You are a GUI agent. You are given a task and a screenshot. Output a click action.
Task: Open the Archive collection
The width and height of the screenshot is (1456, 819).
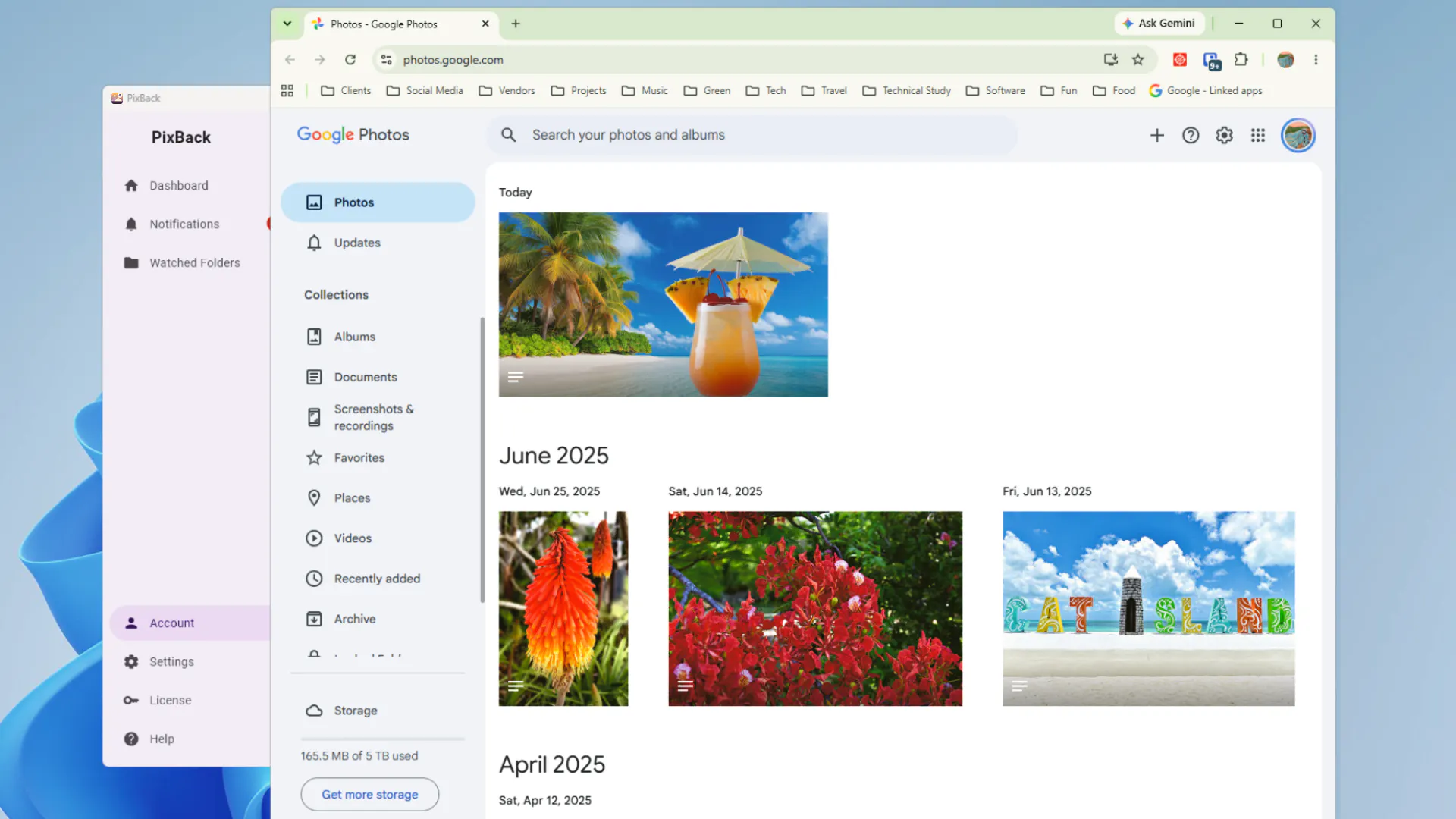378,620
